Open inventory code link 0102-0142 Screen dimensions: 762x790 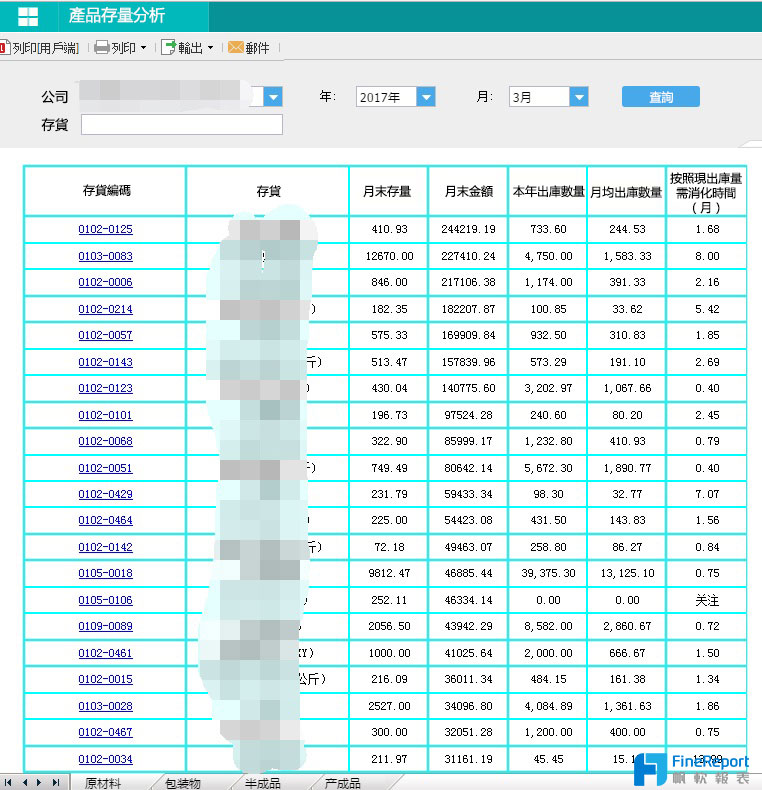[x=105, y=547]
